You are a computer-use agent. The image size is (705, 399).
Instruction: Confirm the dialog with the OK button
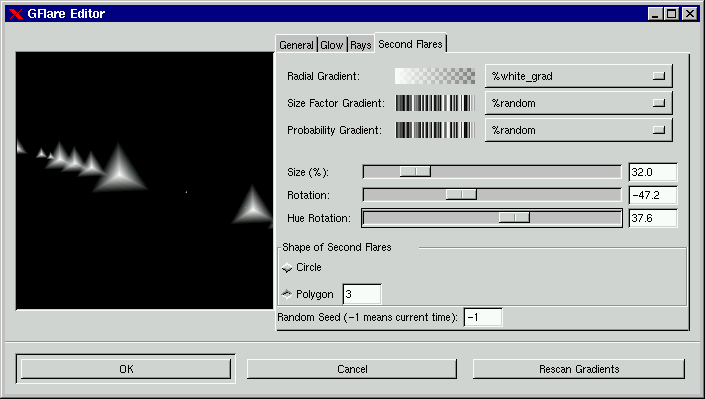tap(126, 369)
